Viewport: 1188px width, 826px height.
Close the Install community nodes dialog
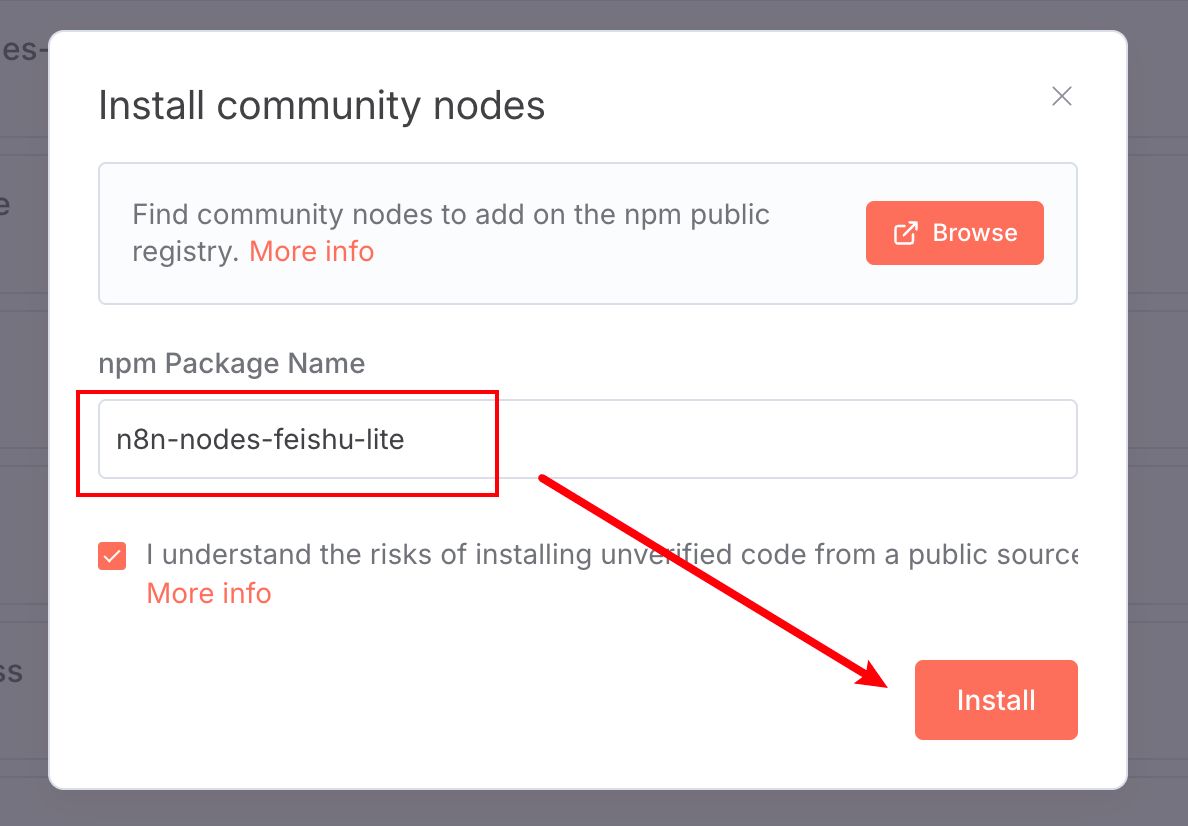click(x=1062, y=96)
